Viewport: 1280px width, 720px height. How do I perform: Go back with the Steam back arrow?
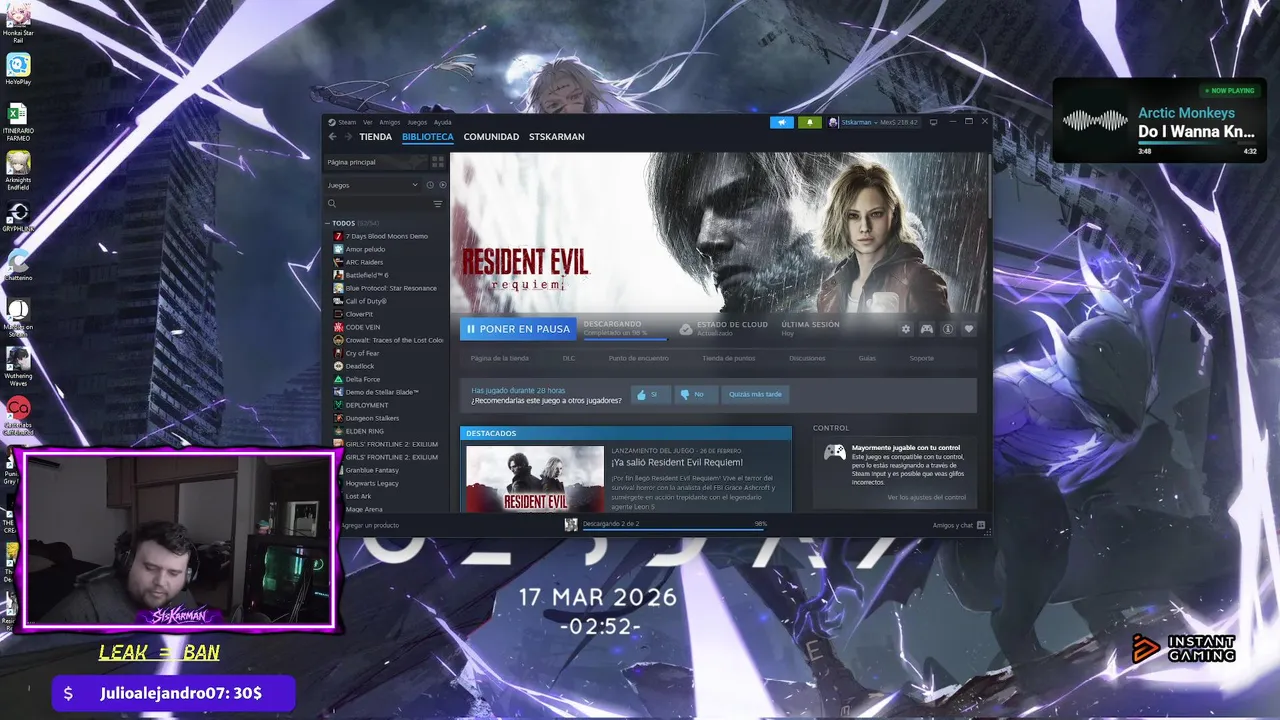coord(333,137)
